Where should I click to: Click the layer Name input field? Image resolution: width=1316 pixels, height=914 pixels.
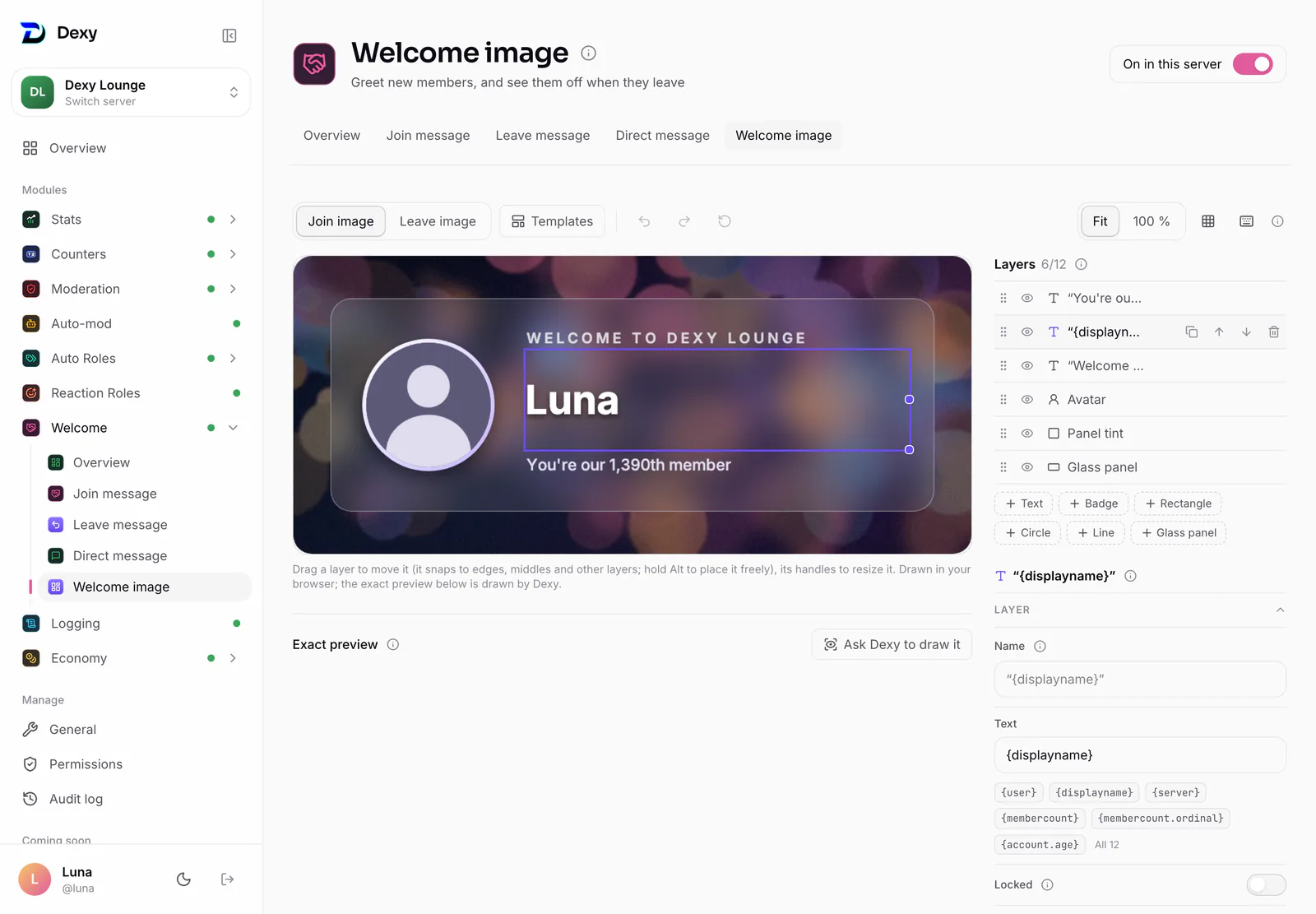pyautogui.click(x=1140, y=680)
